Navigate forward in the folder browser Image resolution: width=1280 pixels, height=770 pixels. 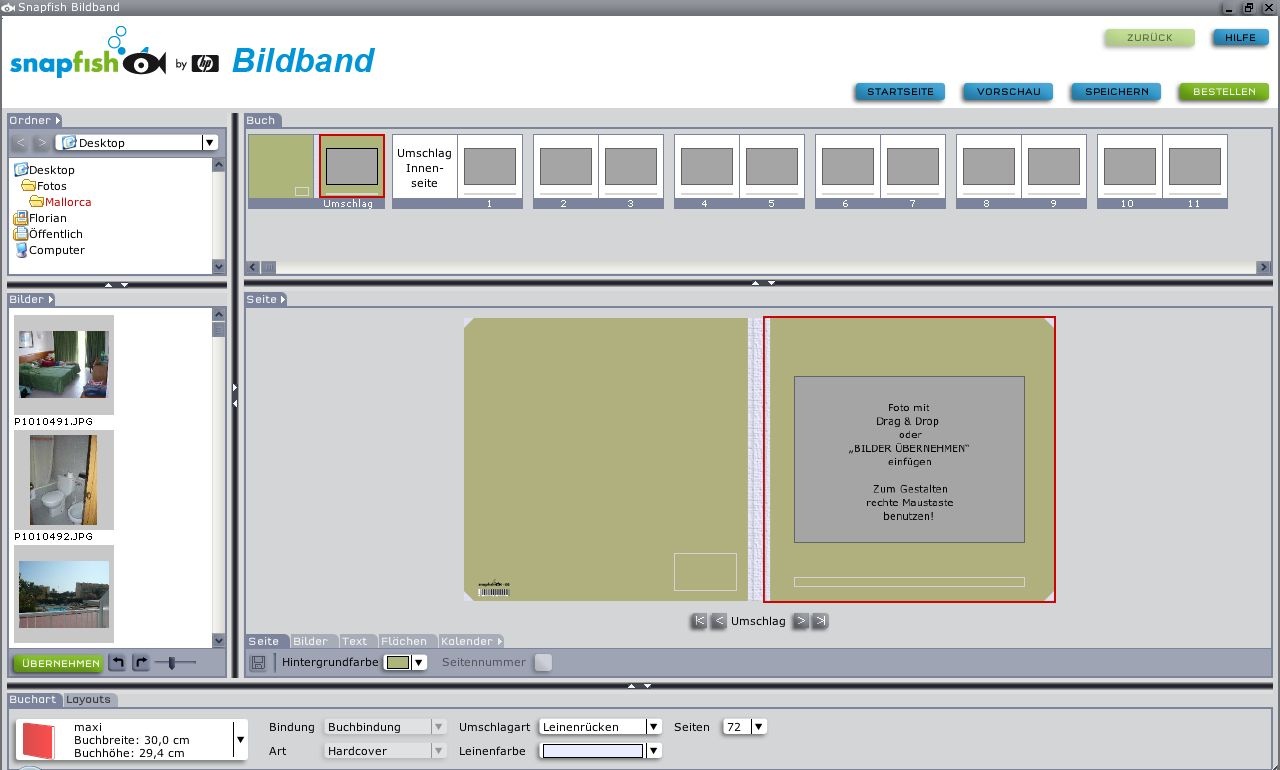41,143
